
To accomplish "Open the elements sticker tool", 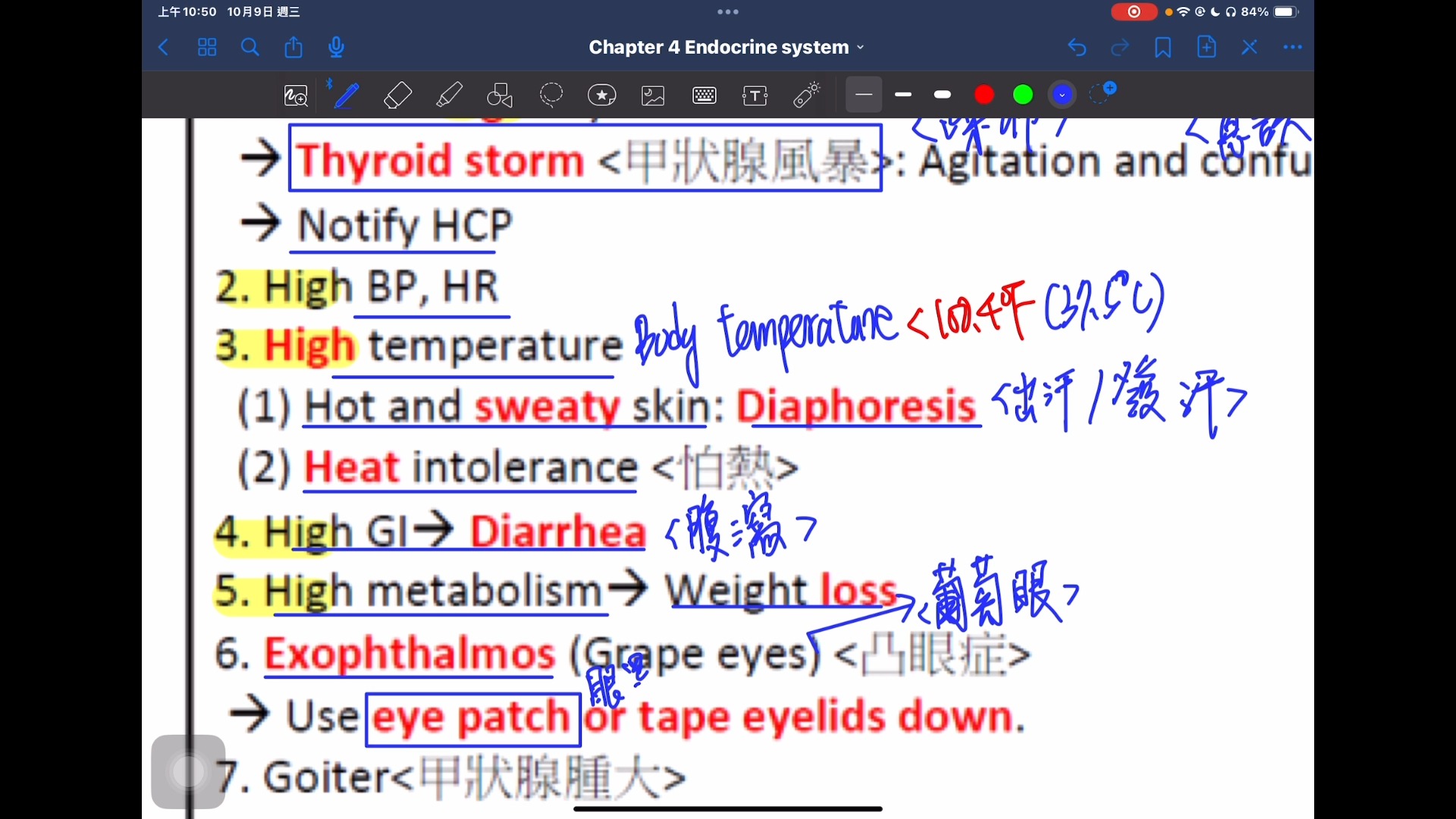I will pyautogui.click(x=602, y=96).
